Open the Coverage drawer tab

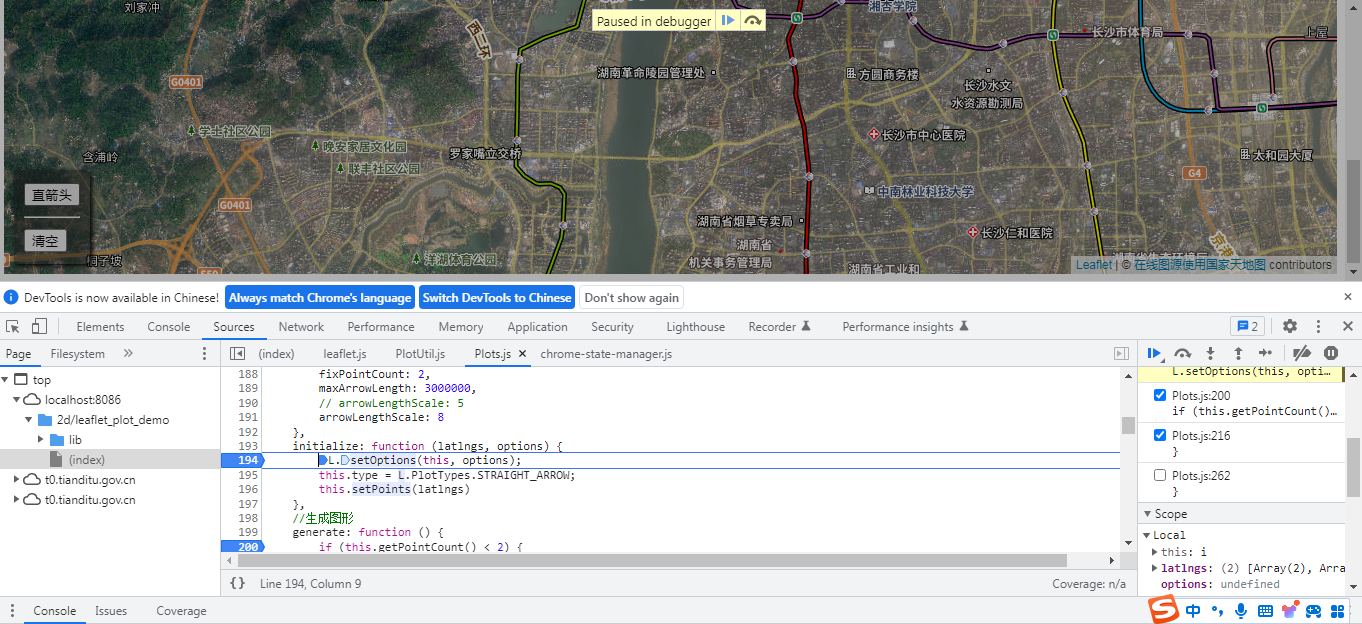[x=181, y=611]
